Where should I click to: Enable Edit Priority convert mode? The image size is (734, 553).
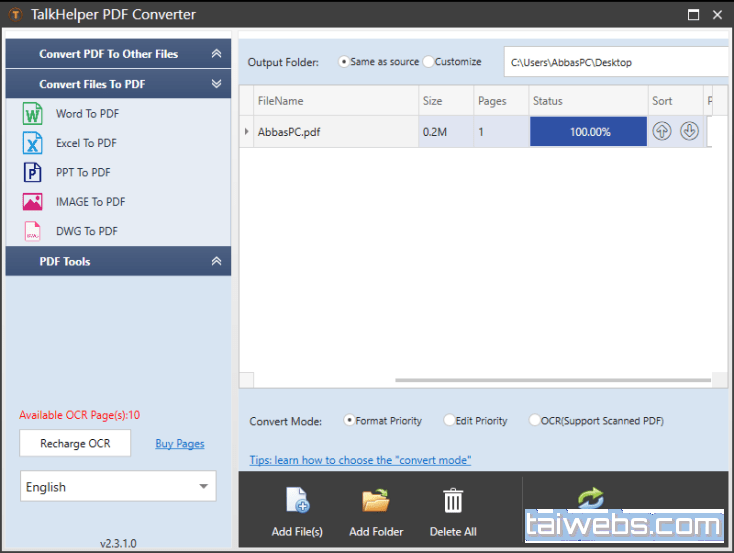pos(449,421)
